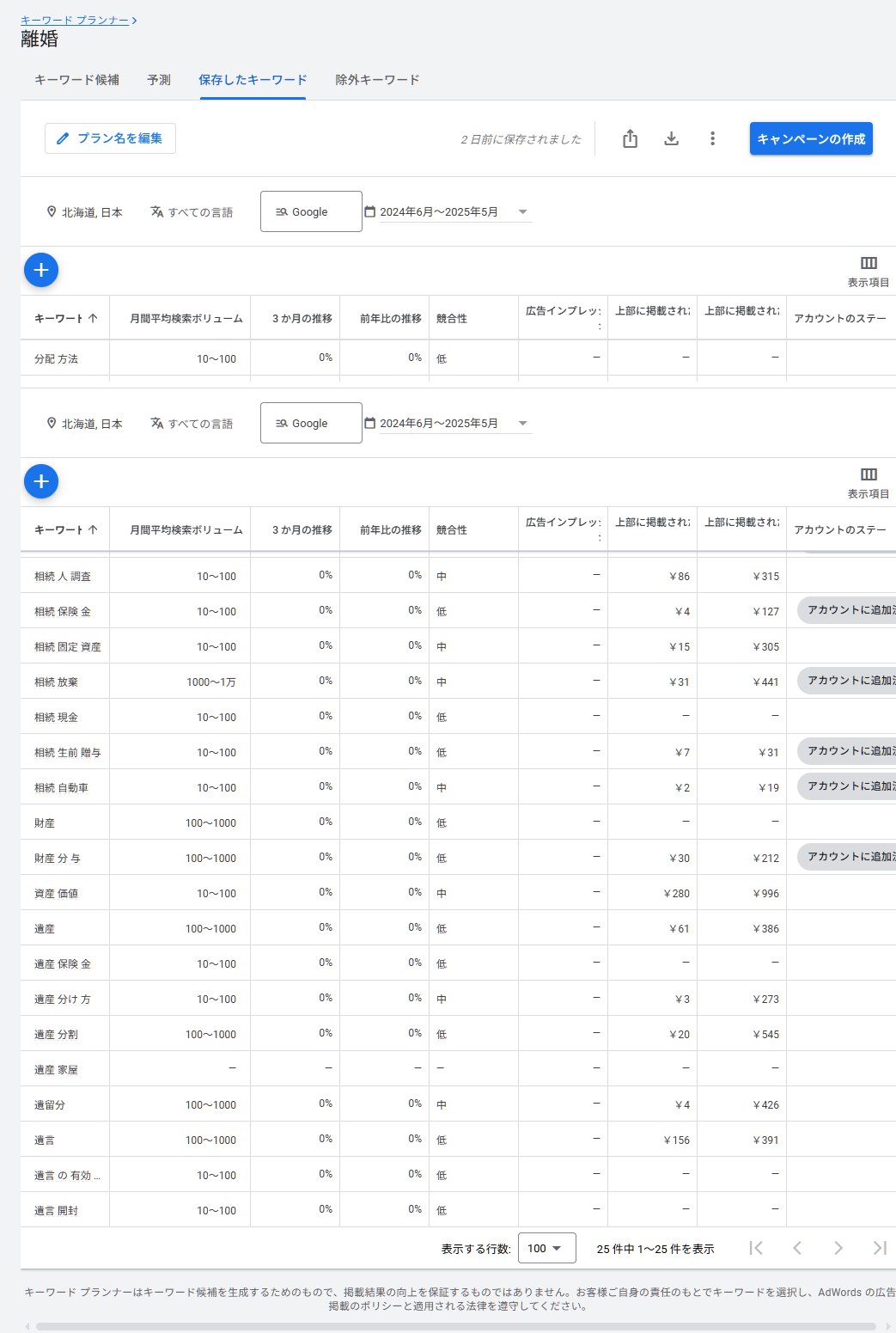The height and width of the screenshot is (1333, 896).
Task: Click the 1000〜1万 volume in 相続 放棄 row
Action: coord(211,682)
